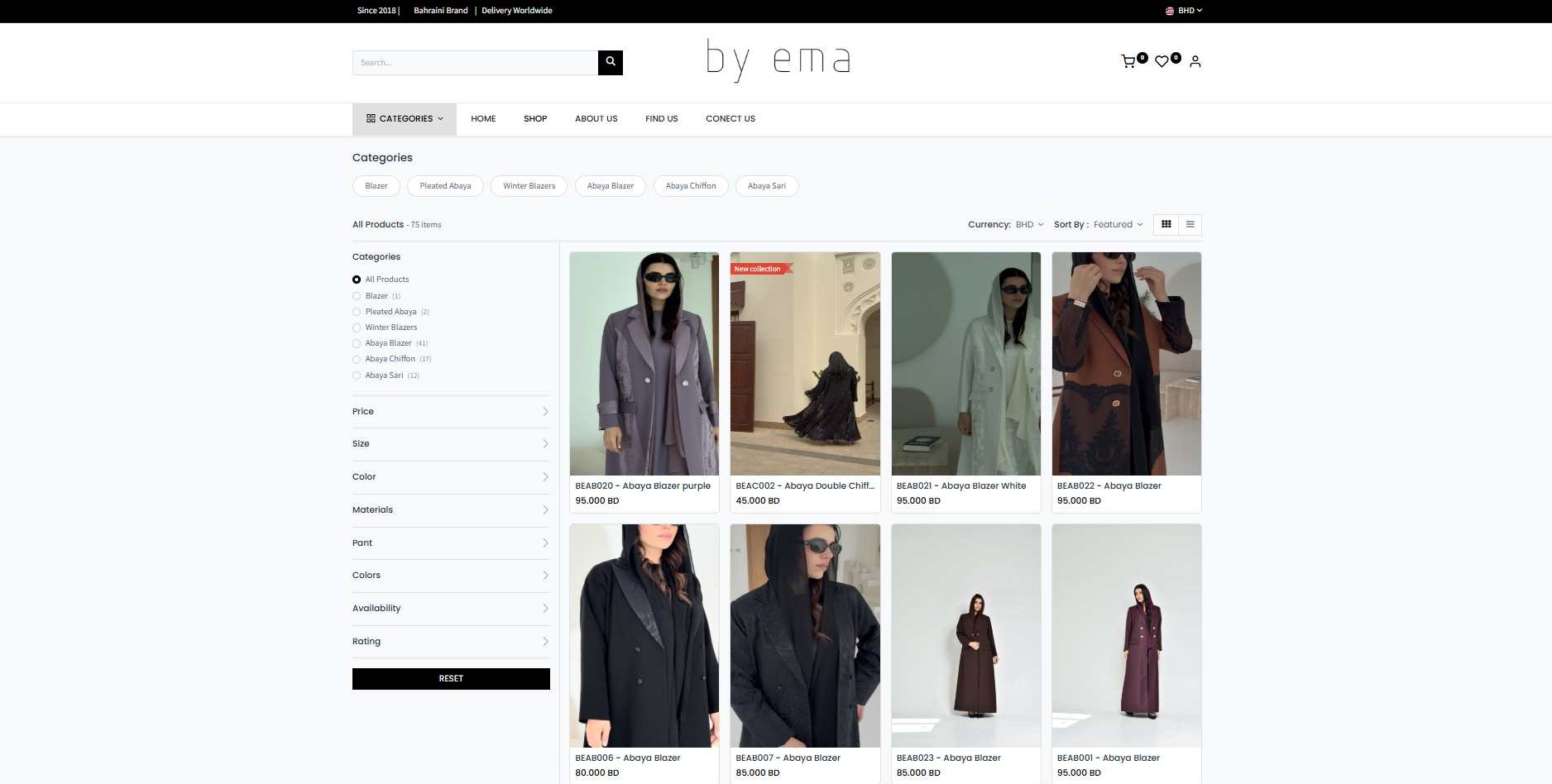Open the ABOUT US page

click(596, 119)
